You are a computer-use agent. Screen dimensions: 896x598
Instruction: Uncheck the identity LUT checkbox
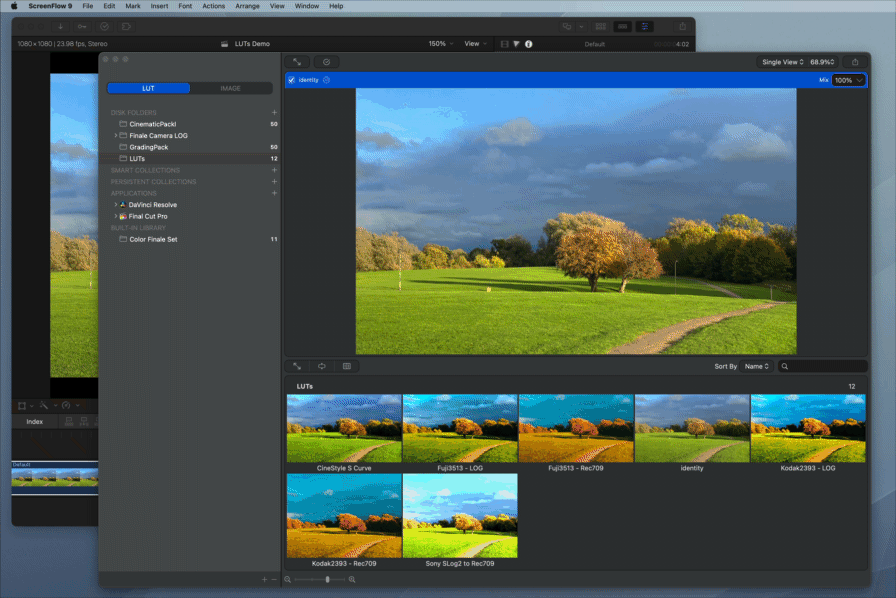point(292,80)
